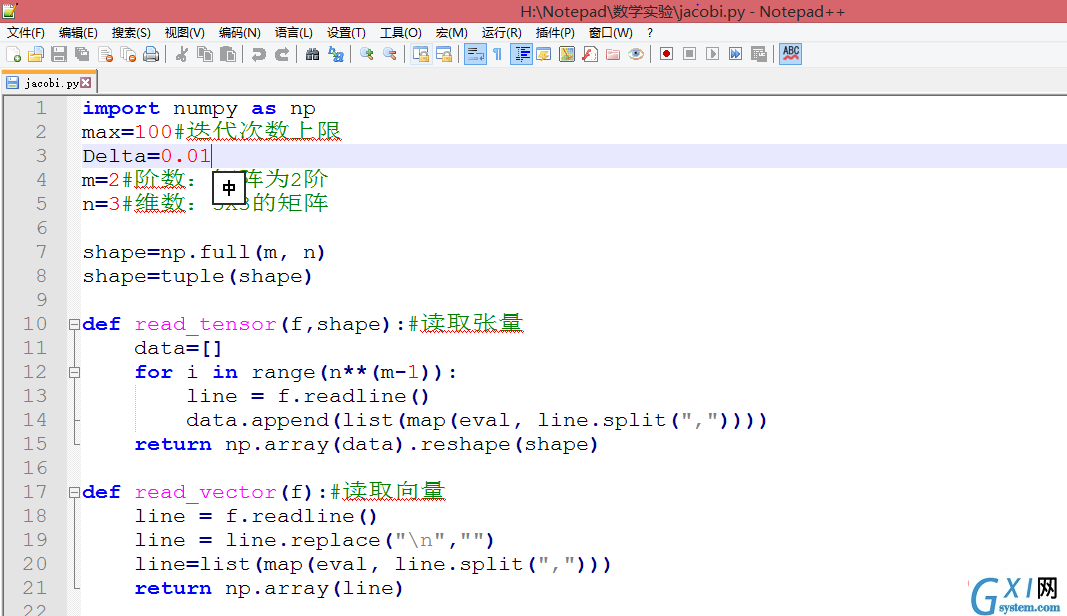Image resolution: width=1067 pixels, height=616 pixels.
Task: Click line number 16 in margin
Action: click(x=35, y=468)
